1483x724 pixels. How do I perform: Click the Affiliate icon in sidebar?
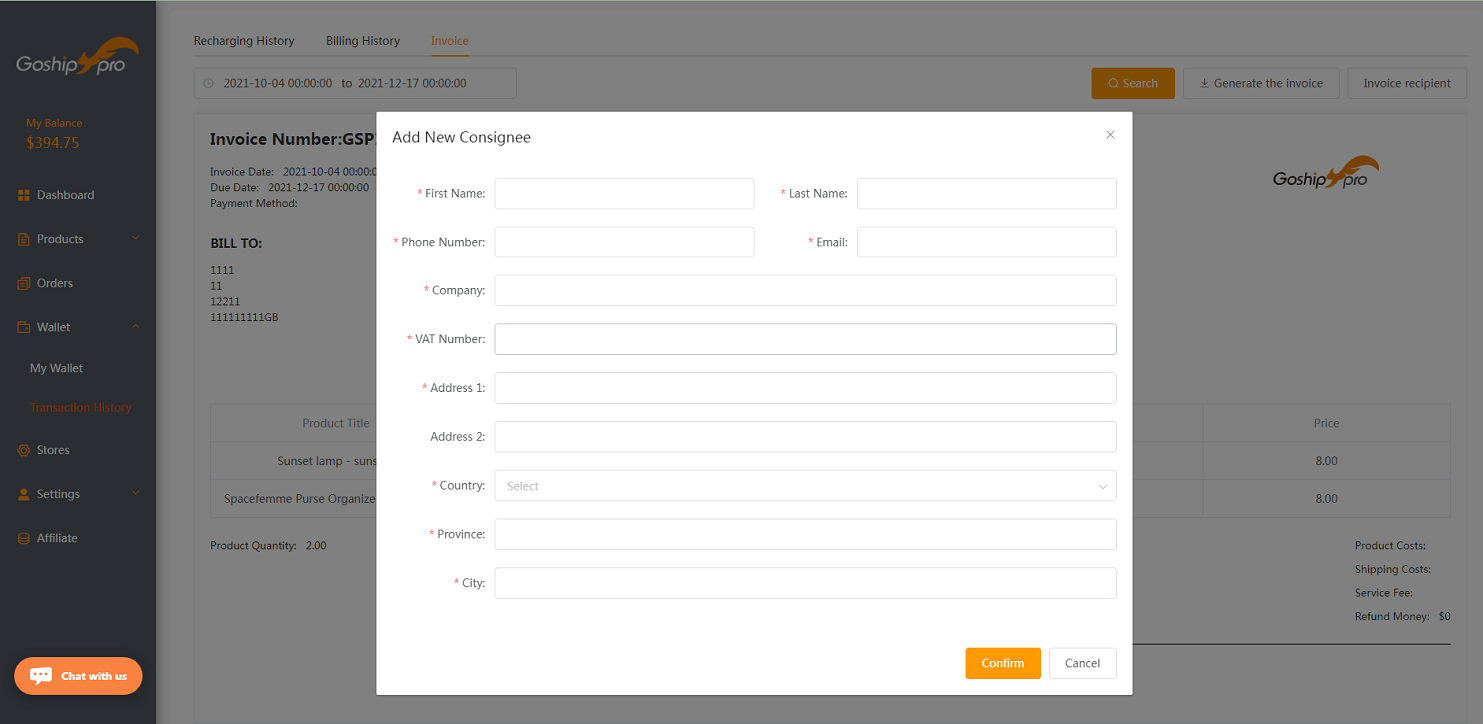pyautogui.click(x=24, y=538)
